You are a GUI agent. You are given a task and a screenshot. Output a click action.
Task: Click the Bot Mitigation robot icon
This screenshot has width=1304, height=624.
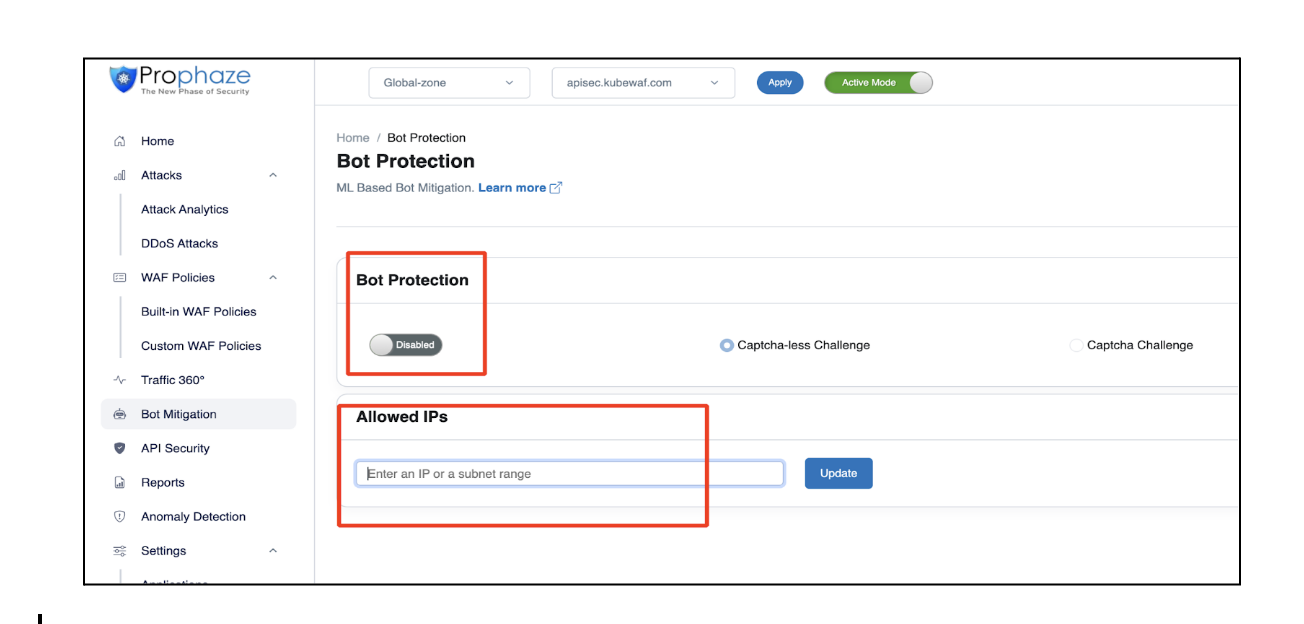pos(120,414)
